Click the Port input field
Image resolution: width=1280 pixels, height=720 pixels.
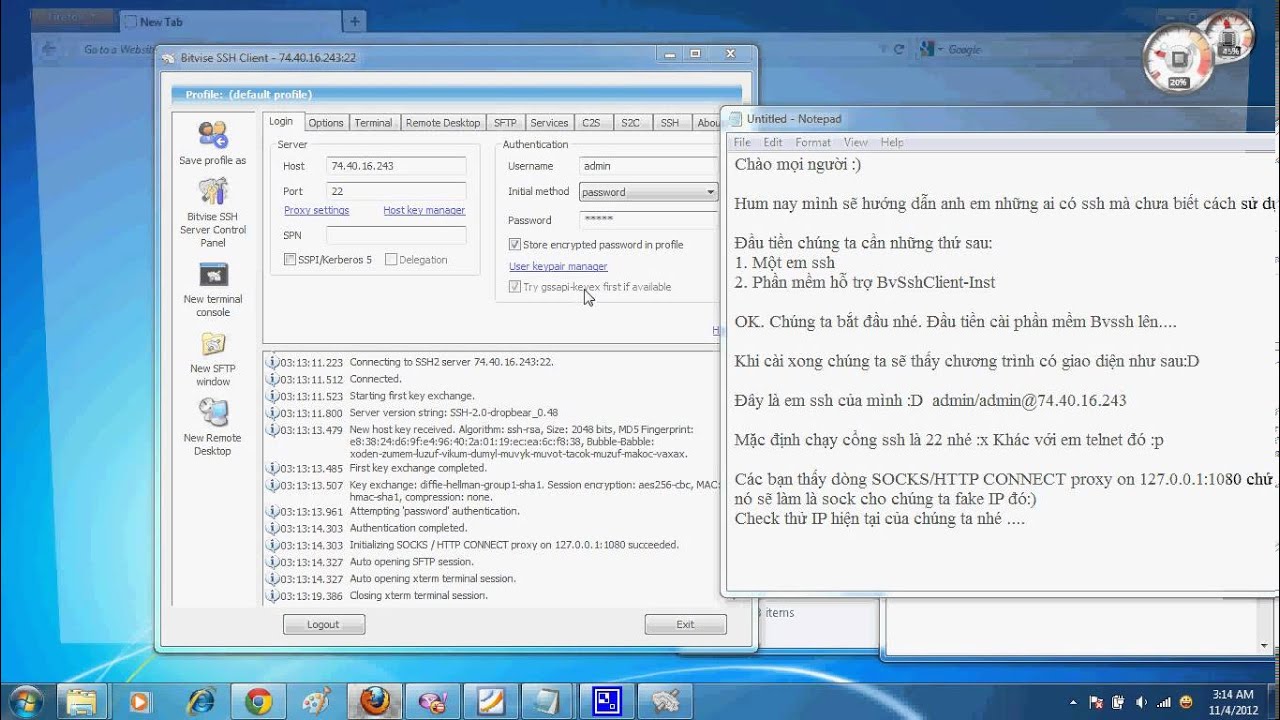pyautogui.click(x=396, y=191)
